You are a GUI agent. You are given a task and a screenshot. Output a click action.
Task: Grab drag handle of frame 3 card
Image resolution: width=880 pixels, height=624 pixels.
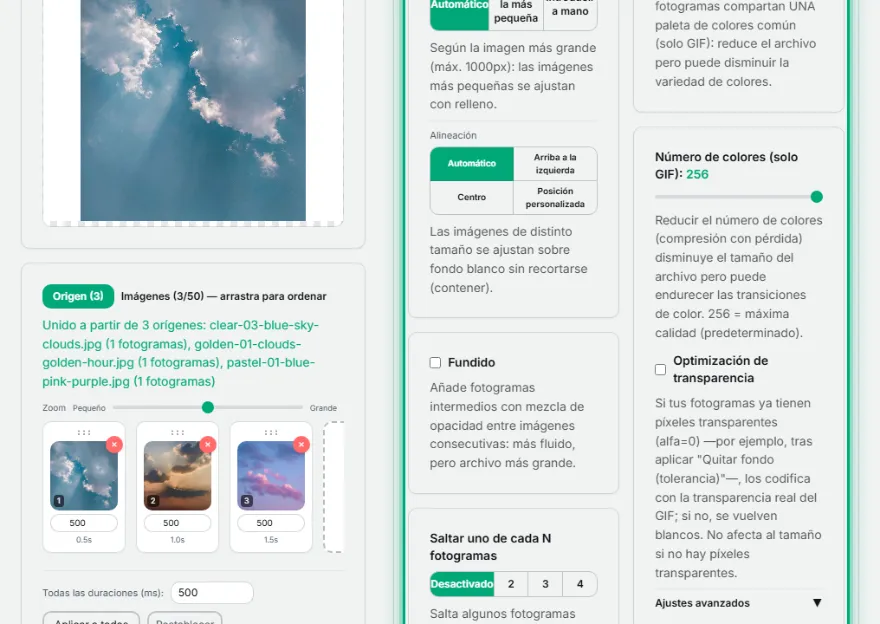(271, 432)
